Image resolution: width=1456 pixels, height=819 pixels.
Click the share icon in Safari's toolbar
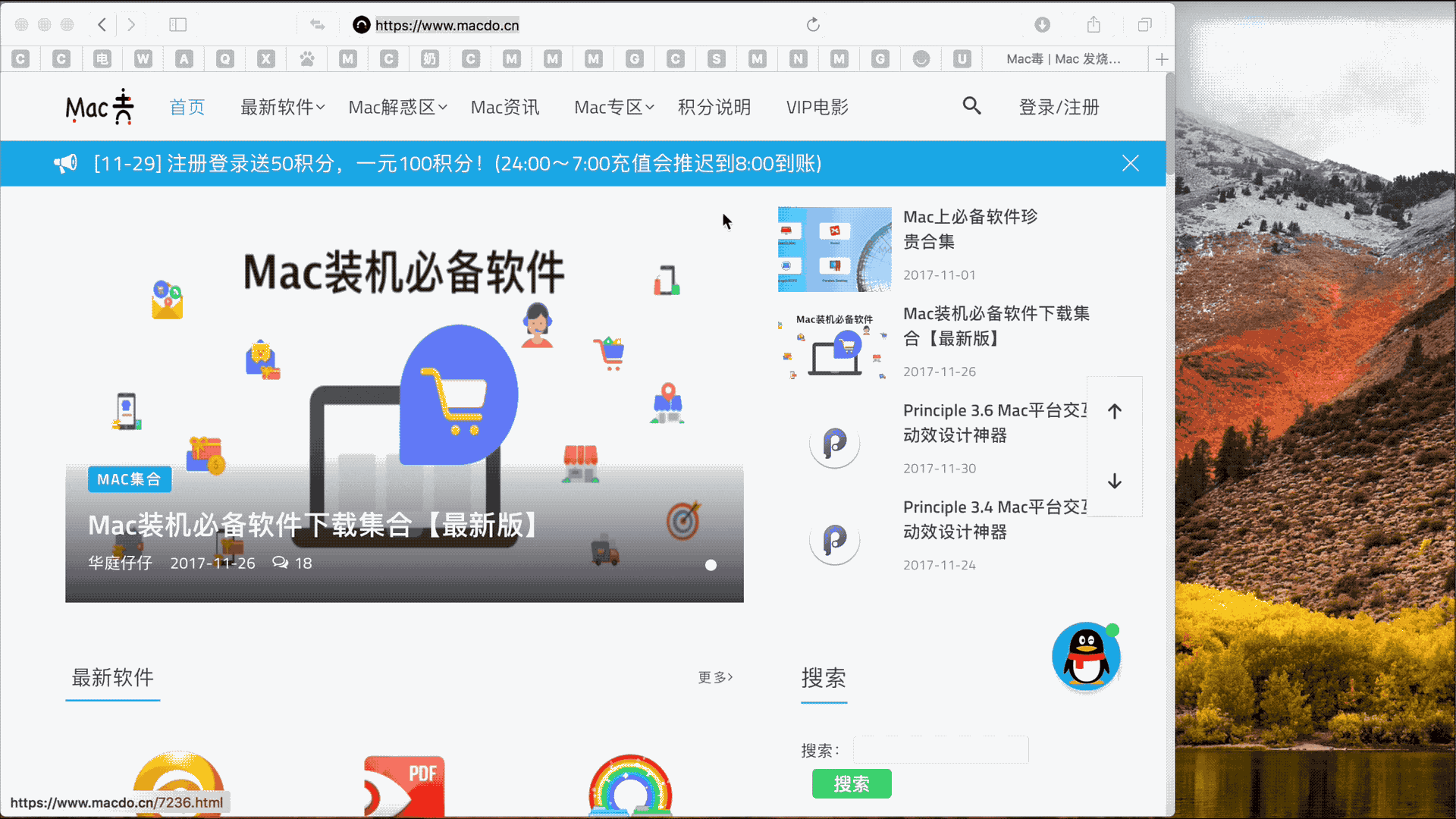coord(1093,24)
